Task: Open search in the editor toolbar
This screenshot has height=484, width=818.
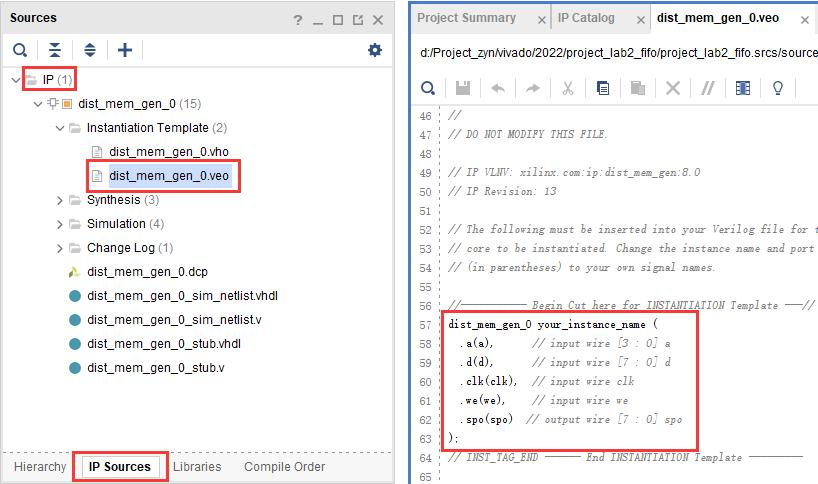Action: pos(428,88)
